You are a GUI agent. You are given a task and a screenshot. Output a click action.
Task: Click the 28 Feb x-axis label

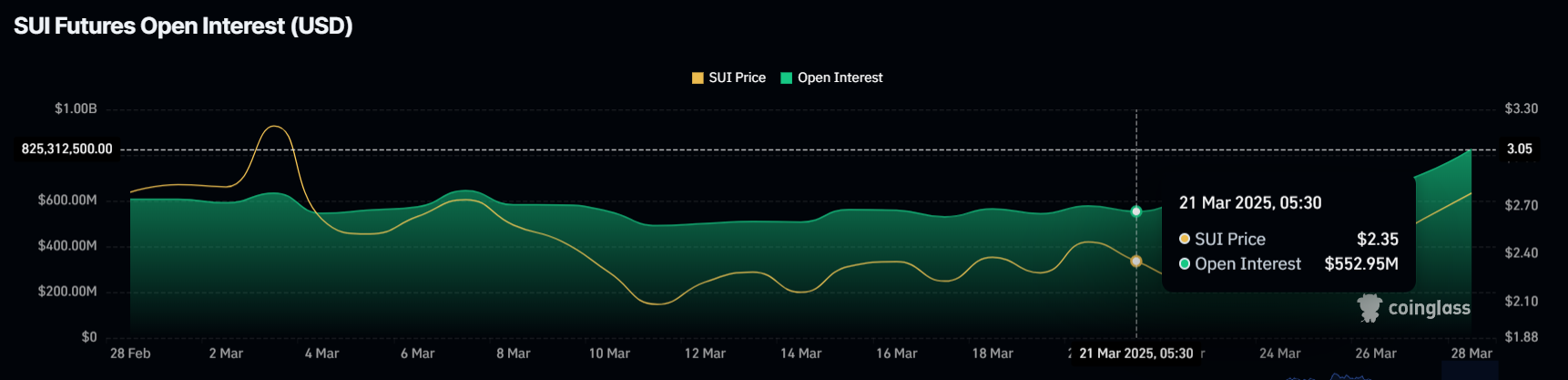pos(130,354)
